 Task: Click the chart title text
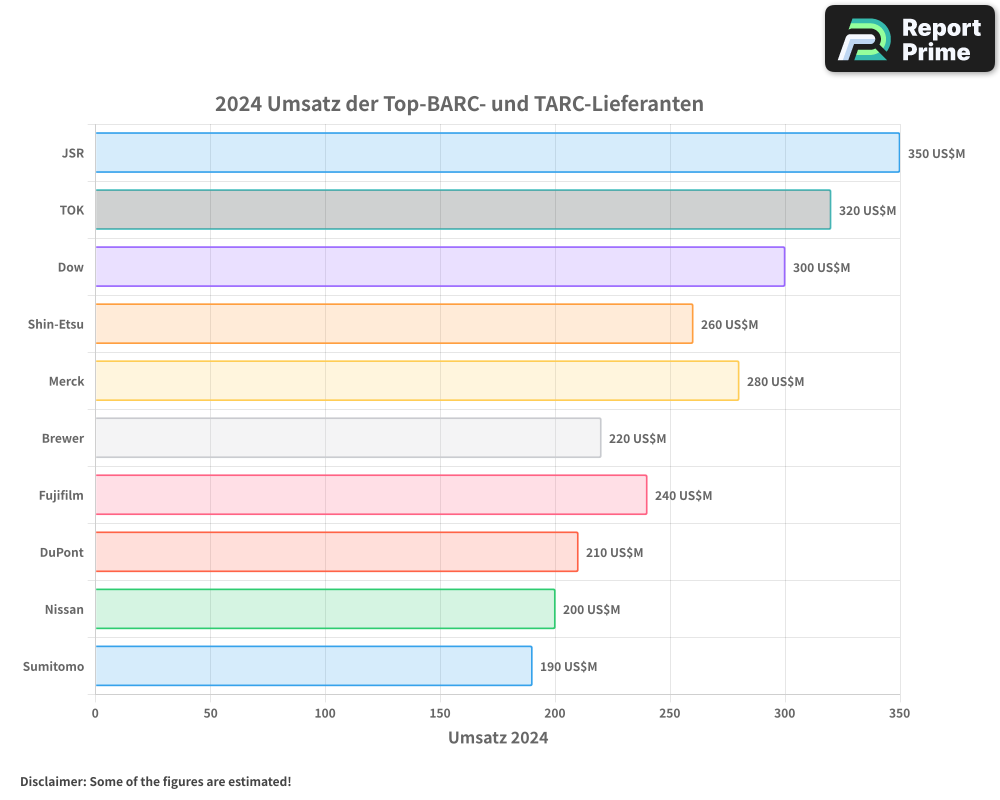(459, 104)
